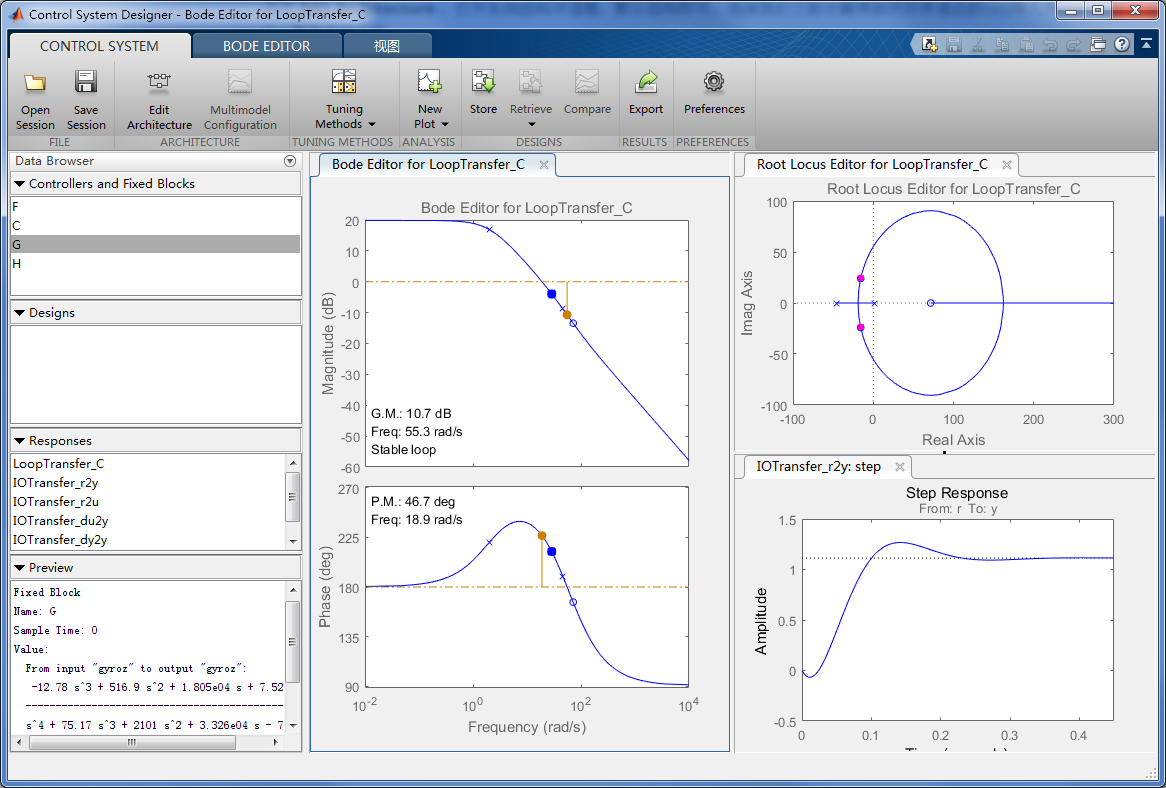Click the switch windows icon
Image resolution: width=1166 pixels, height=788 pixels.
tap(1098, 45)
